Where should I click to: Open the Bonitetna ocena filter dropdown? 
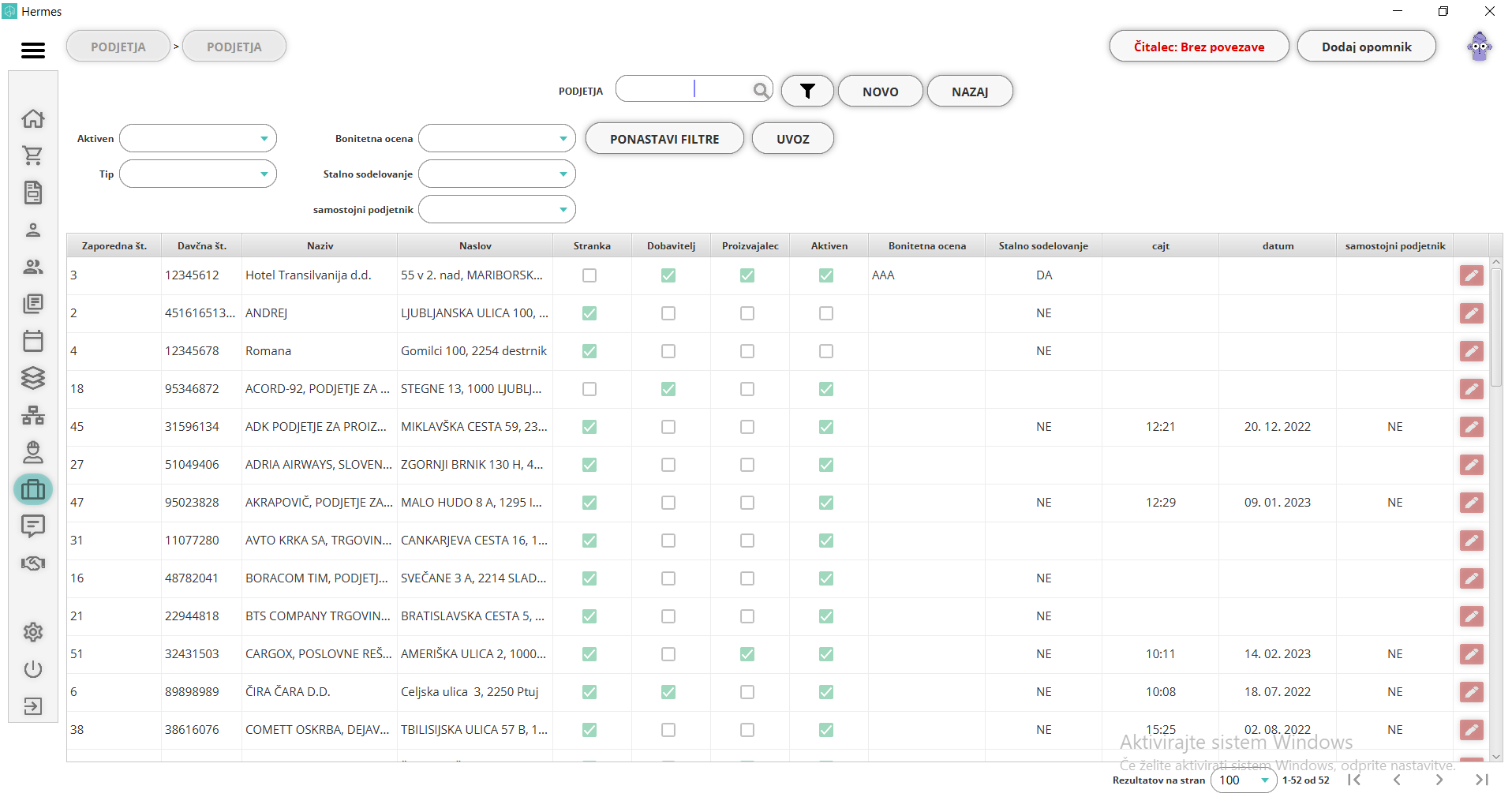click(497, 139)
